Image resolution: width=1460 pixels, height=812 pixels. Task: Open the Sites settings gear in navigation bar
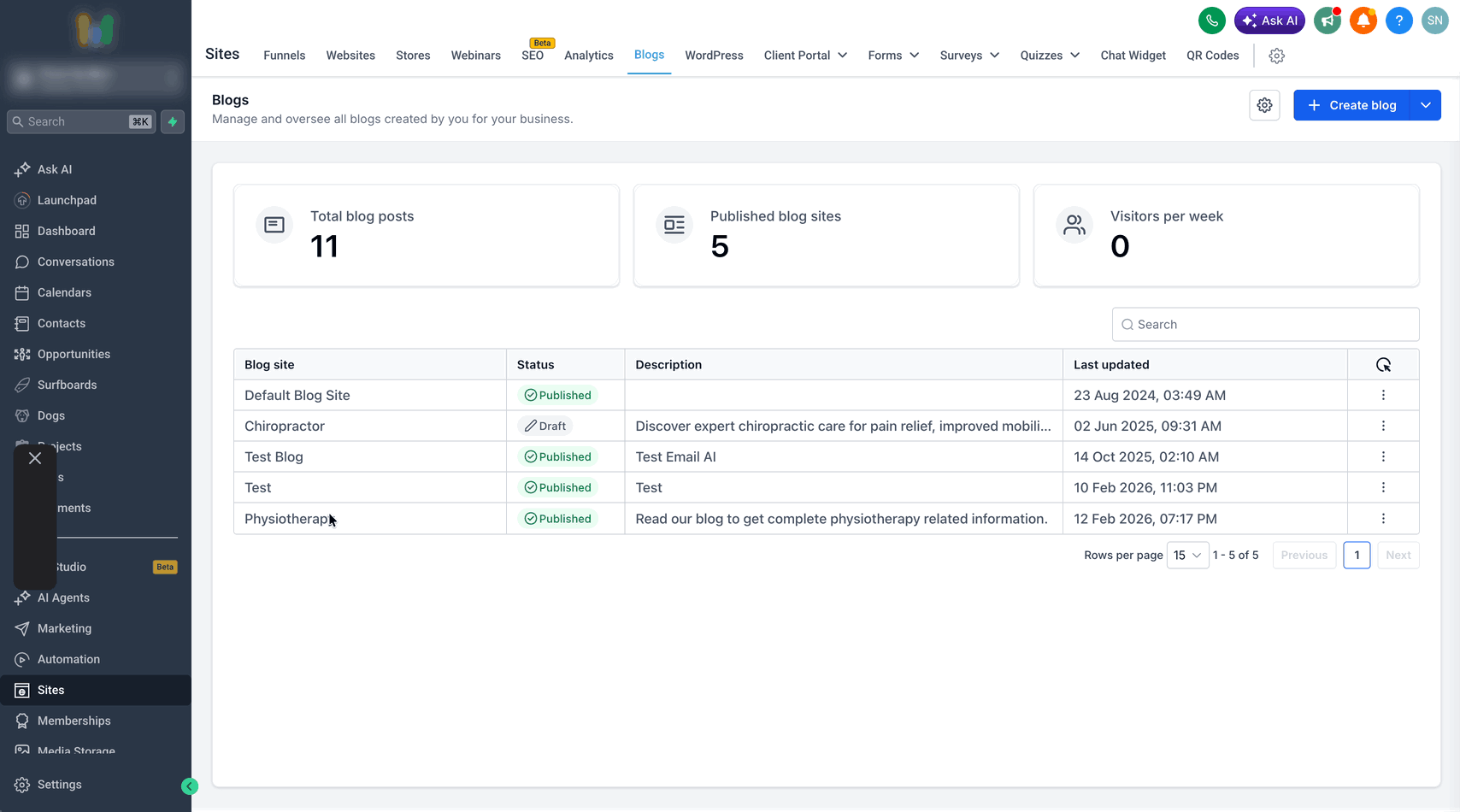[1277, 56]
